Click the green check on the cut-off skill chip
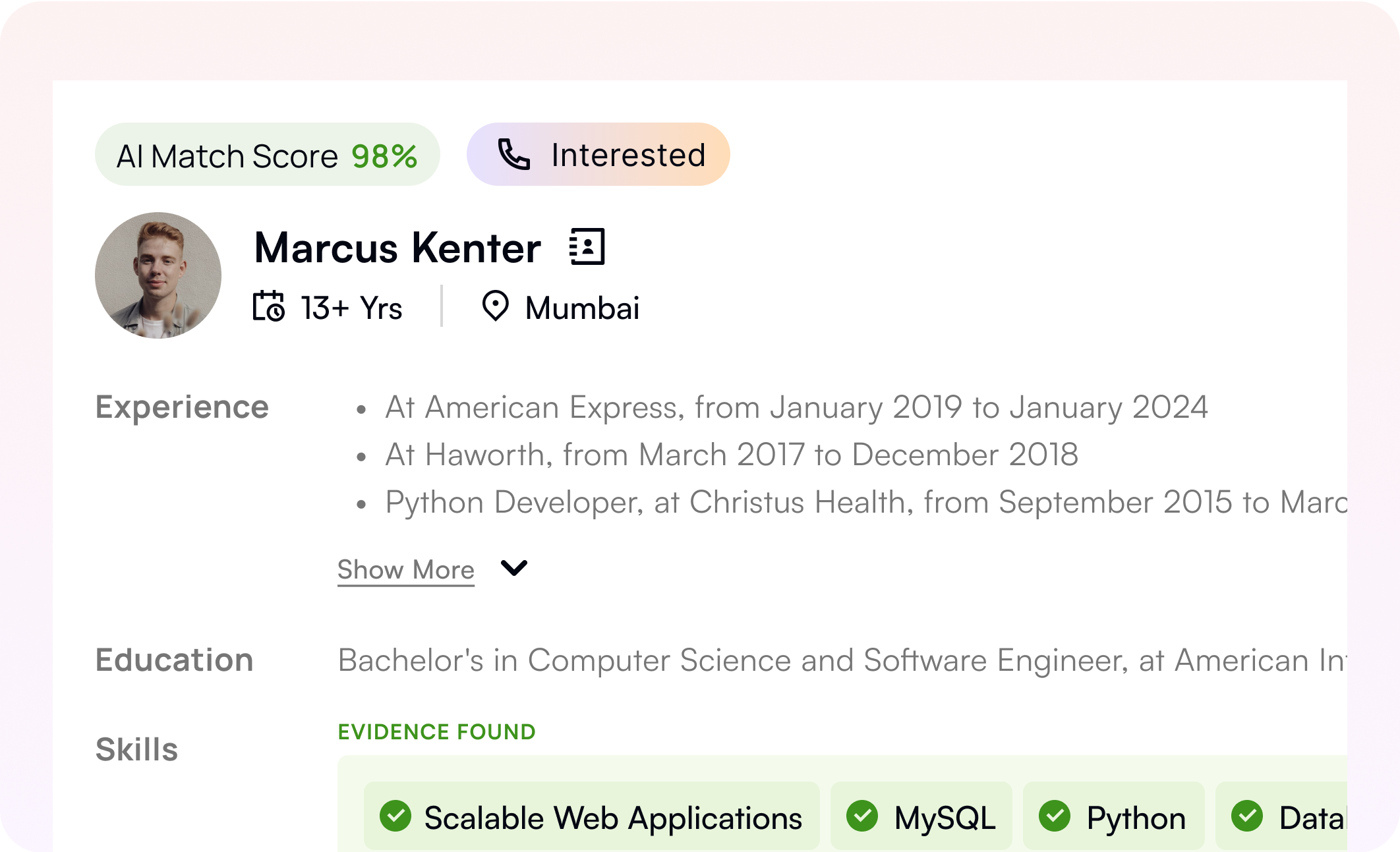This screenshot has width=1400, height=852. pyautogui.click(x=1247, y=816)
